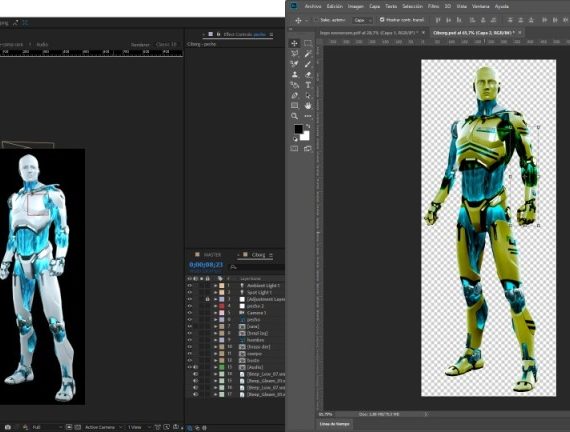The width and height of the screenshot is (570, 432).
Task: Open the Archivo menu
Action: [x=313, y=6]
